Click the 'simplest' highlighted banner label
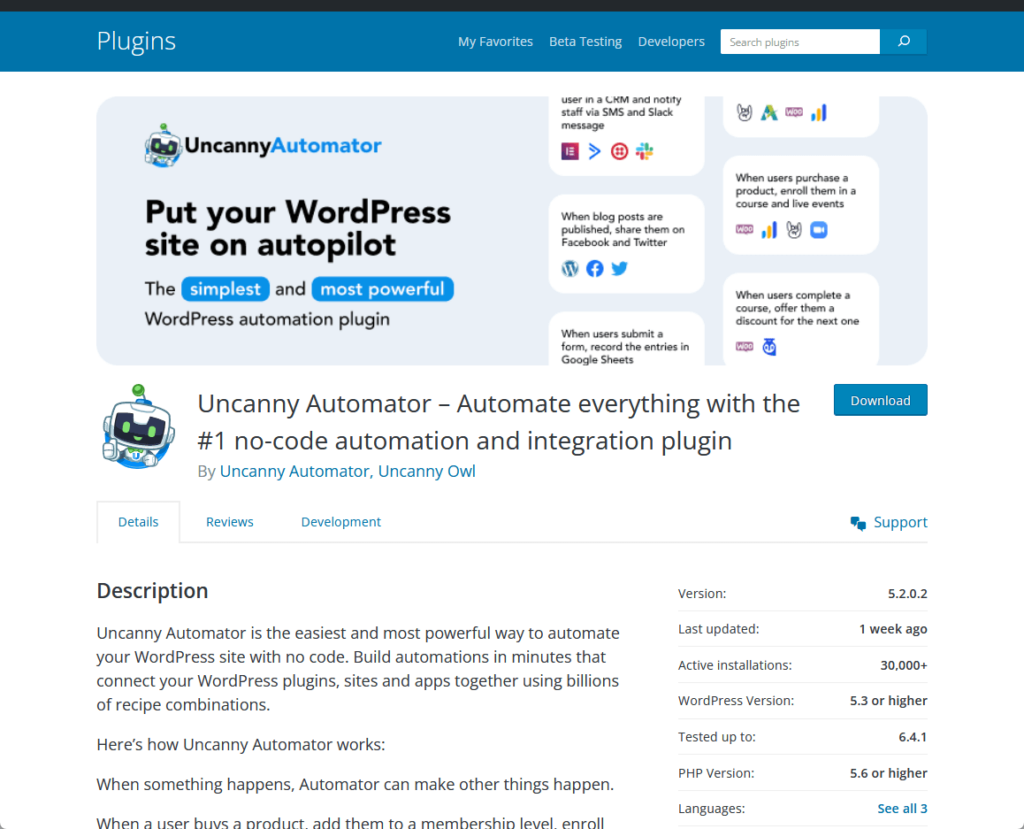This screenshot has width=1024, height=829. [225, 289]
